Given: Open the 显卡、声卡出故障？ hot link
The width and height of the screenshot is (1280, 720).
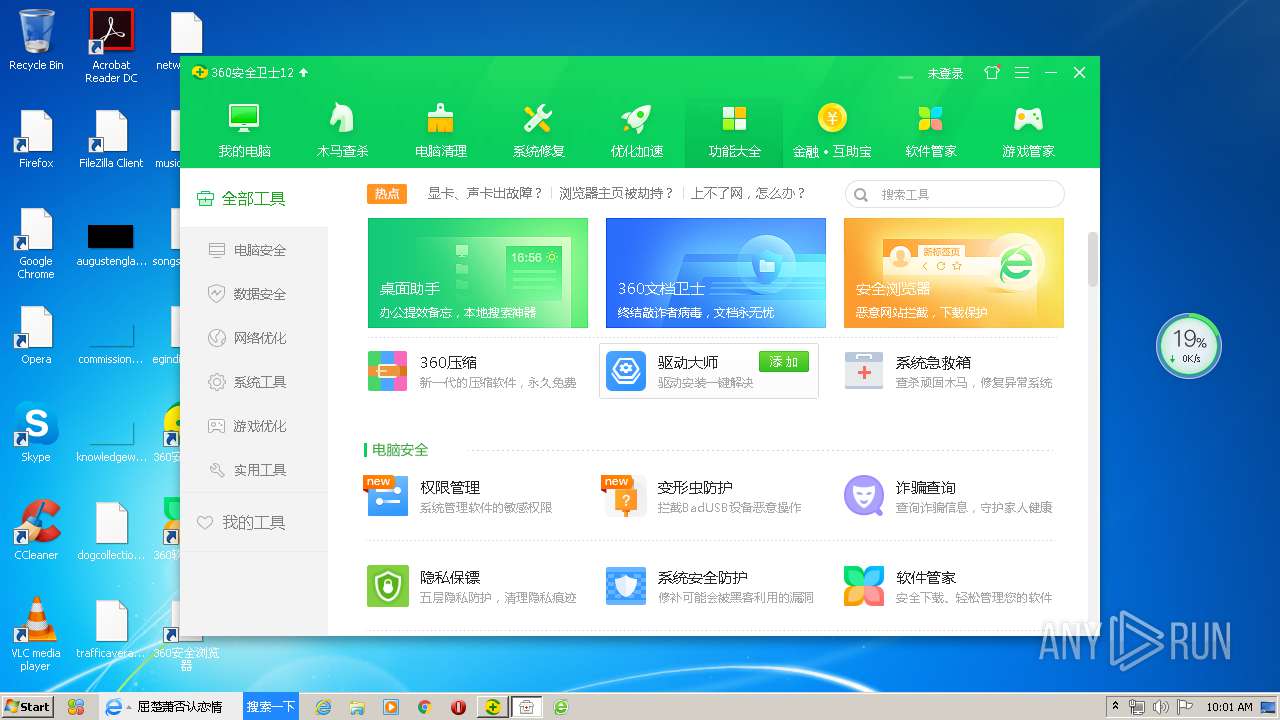Looking at the screenshot, I should pos(486,193).
